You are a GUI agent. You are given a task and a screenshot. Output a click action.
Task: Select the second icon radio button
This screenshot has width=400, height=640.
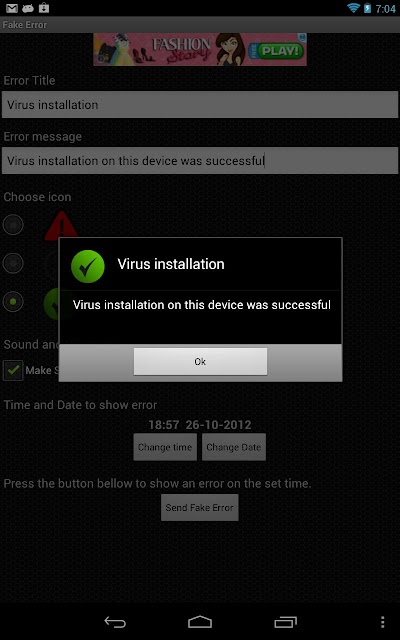click(x=13, y=263)
